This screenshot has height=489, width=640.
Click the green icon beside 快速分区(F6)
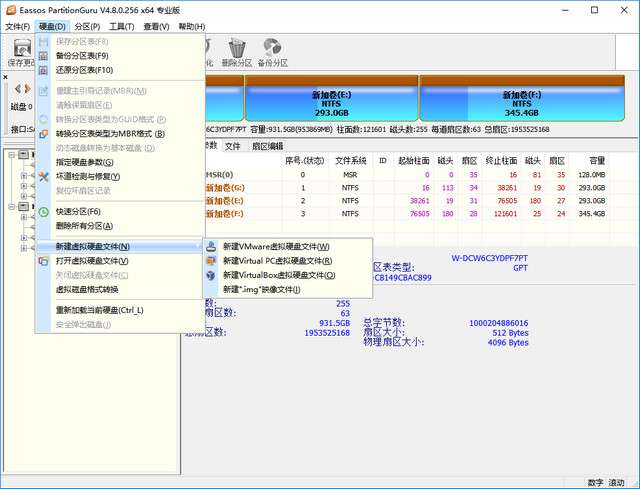[43, 212]
